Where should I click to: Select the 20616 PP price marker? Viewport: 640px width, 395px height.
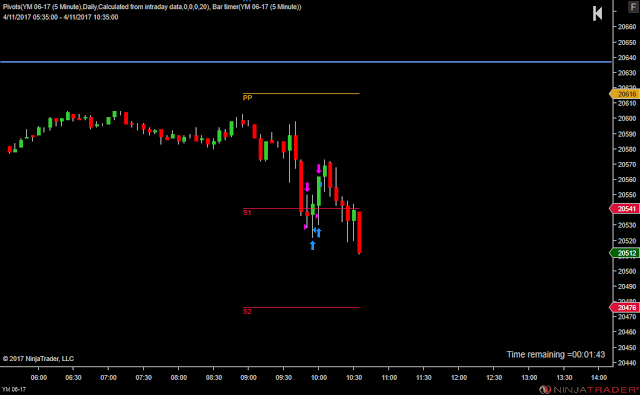[625, 94]
